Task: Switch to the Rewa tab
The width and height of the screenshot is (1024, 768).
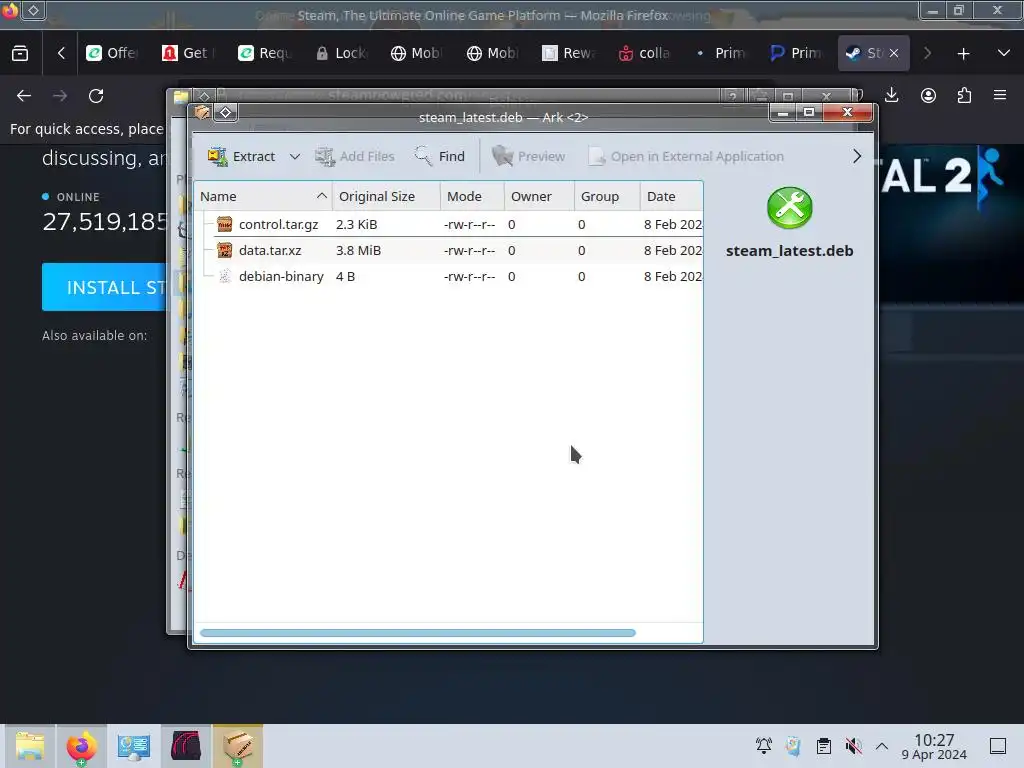Action: coord(569,54)
